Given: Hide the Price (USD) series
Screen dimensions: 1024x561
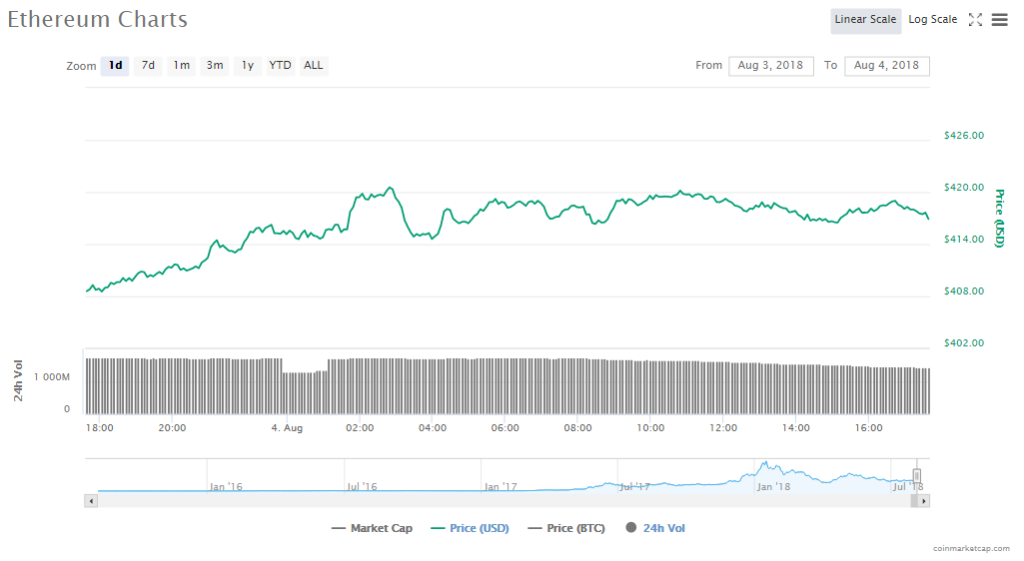Looking at the screenshot, I should click(x=469, y=528).
